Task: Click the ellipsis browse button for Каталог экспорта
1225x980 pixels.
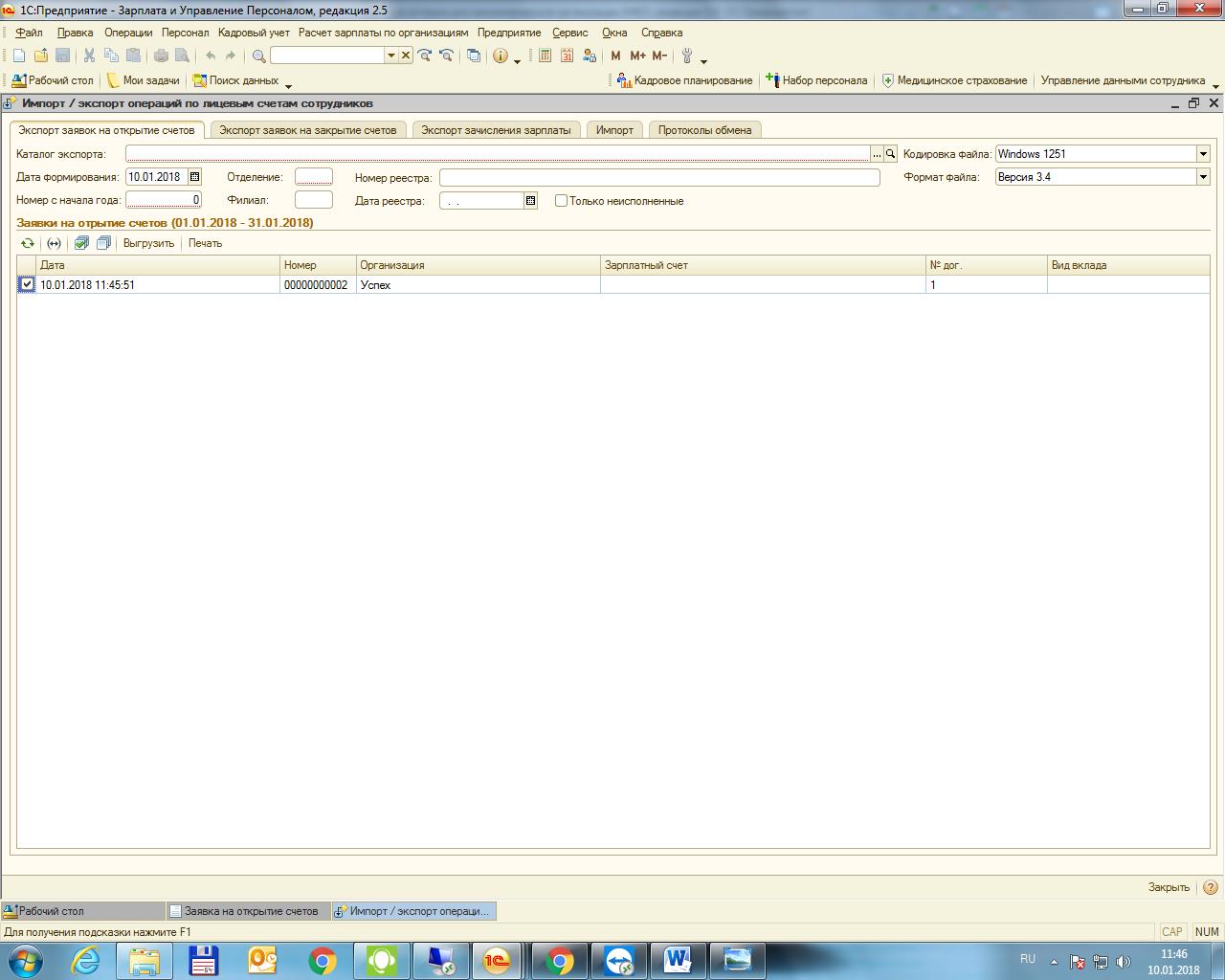Action: [x=877, y=153]
